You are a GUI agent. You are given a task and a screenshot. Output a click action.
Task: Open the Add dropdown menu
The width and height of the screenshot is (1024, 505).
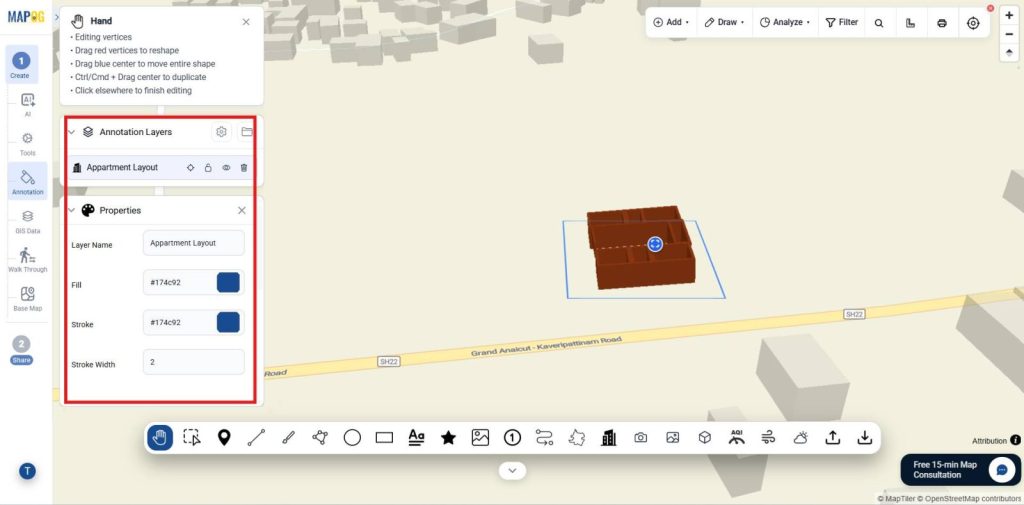[x=671, y=22]
